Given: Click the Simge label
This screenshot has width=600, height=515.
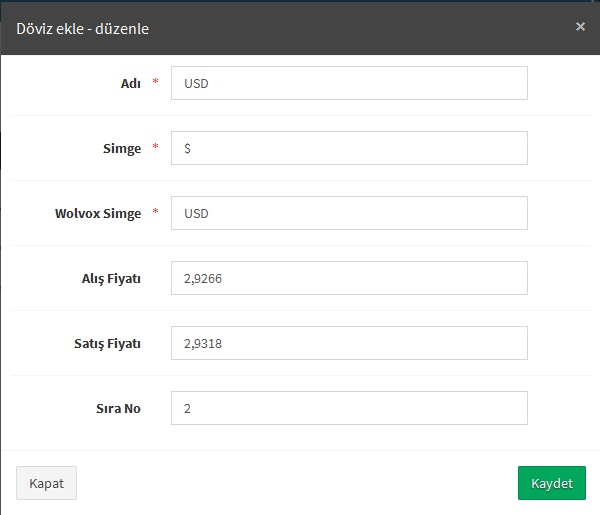Looking at the screenshot, I should coord(122,148).
